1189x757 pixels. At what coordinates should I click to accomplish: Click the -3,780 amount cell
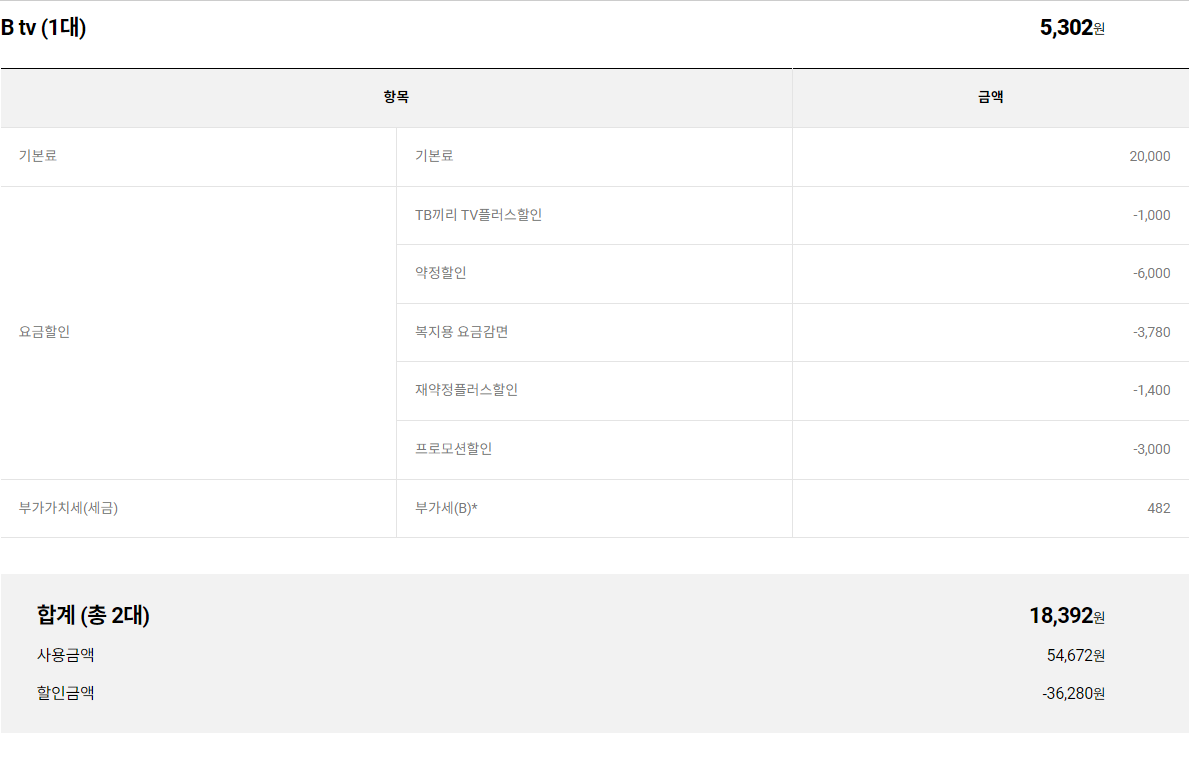click(x=1151, y=332)
